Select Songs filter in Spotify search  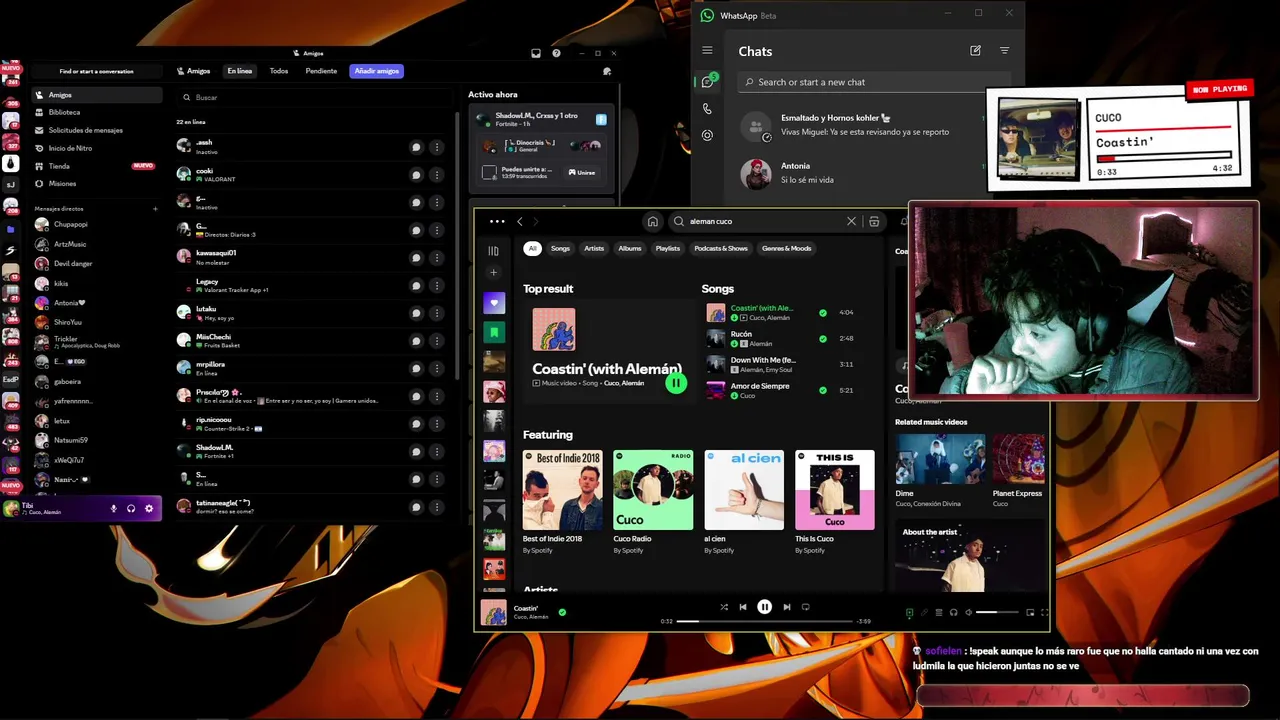[x=560, y=248]
